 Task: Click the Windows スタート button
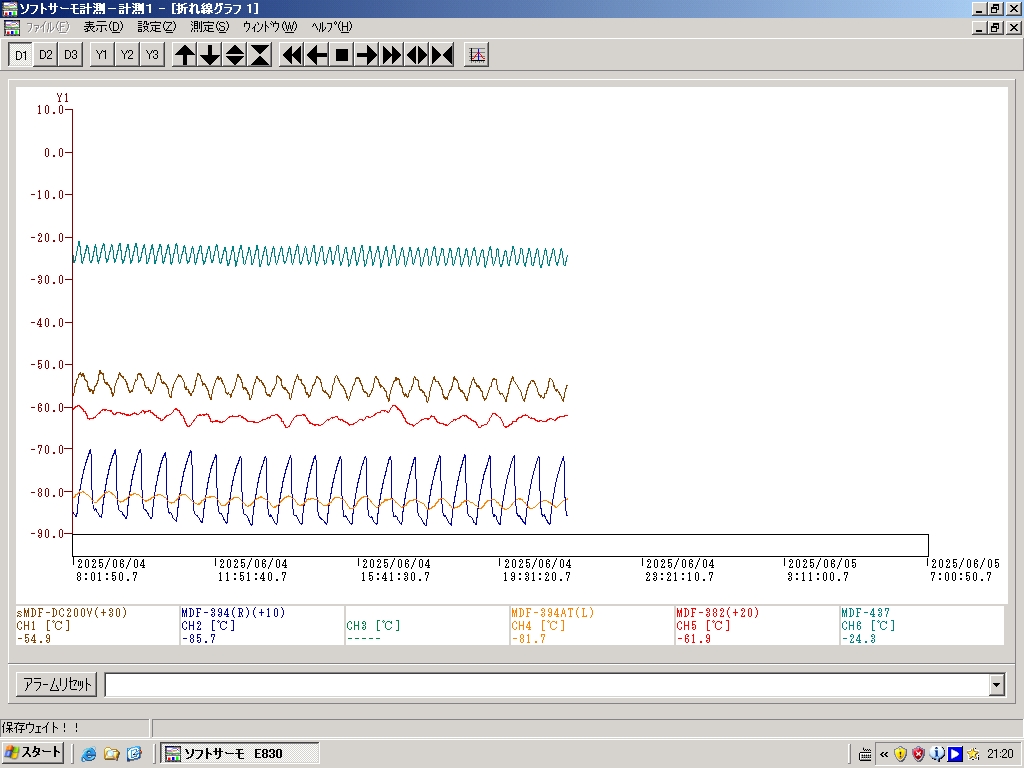33,753
